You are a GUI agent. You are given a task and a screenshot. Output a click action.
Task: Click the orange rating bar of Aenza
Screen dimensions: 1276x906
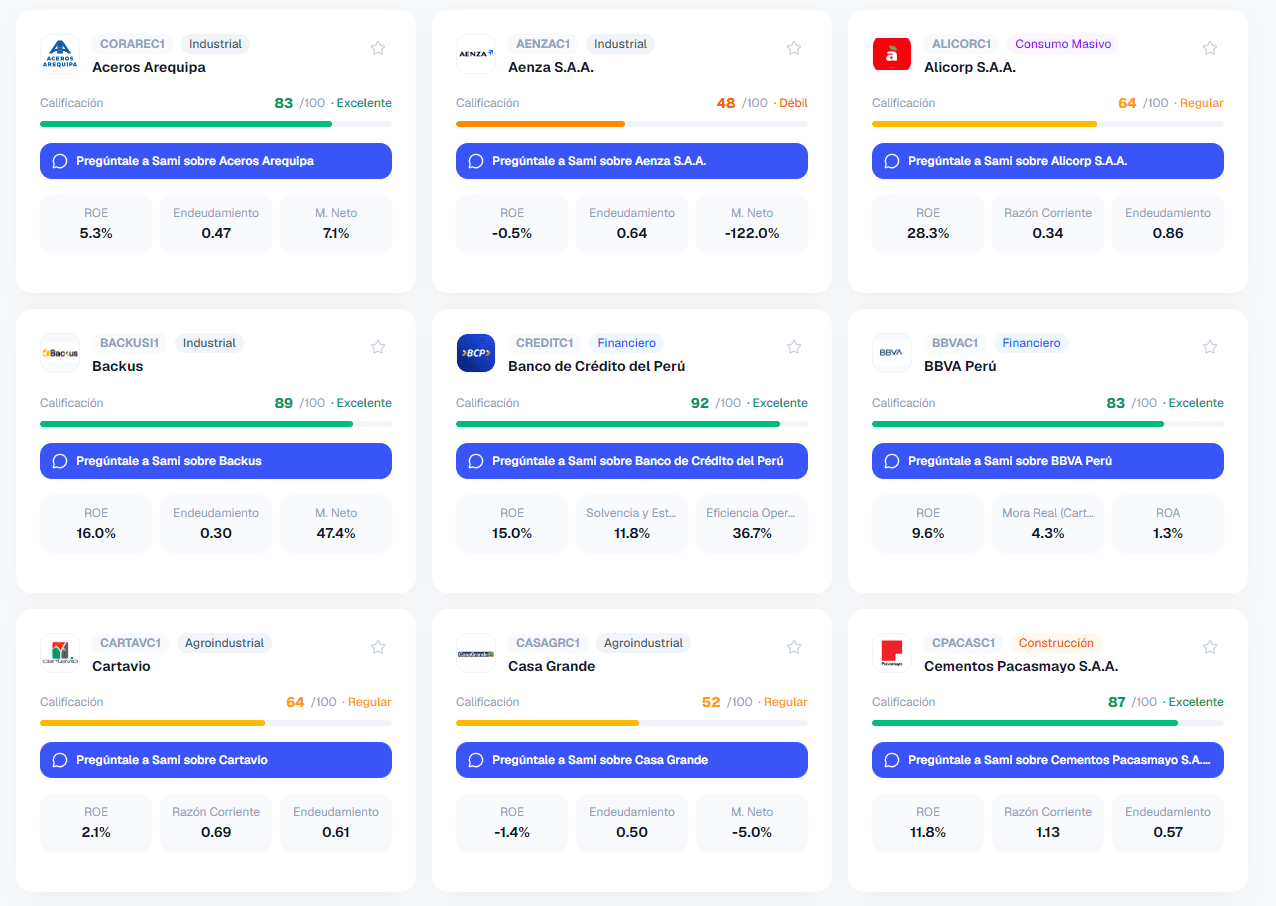tap(540, 124)
